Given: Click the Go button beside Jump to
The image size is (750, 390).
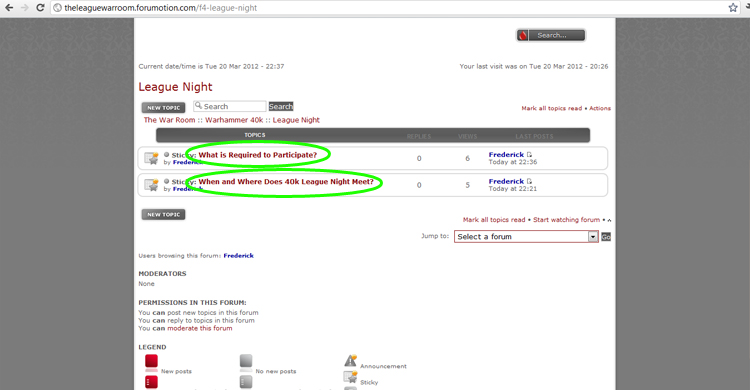Looking at the screenshot, I should (x=606, y=237).
